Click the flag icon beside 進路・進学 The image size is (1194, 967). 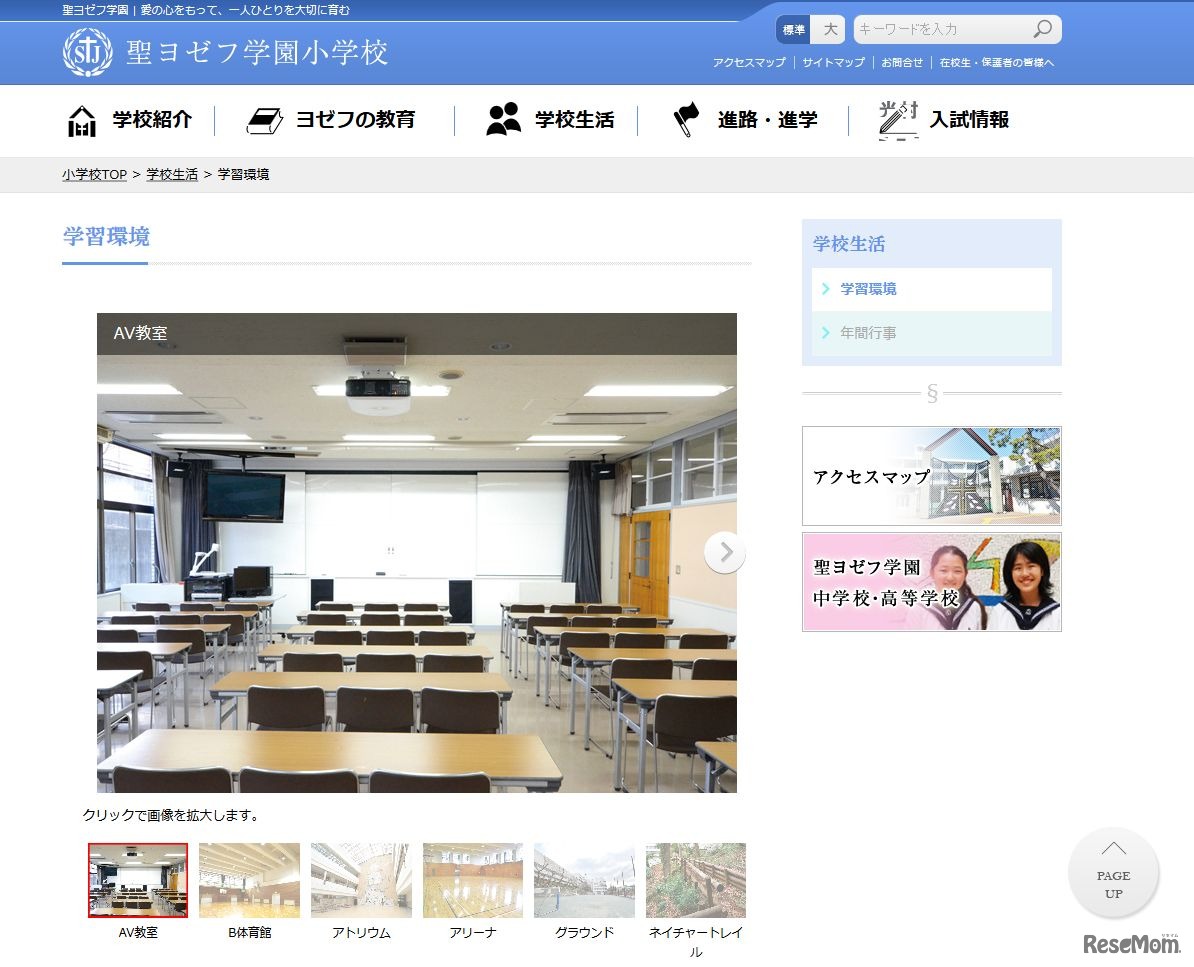(x=686, y=120)
